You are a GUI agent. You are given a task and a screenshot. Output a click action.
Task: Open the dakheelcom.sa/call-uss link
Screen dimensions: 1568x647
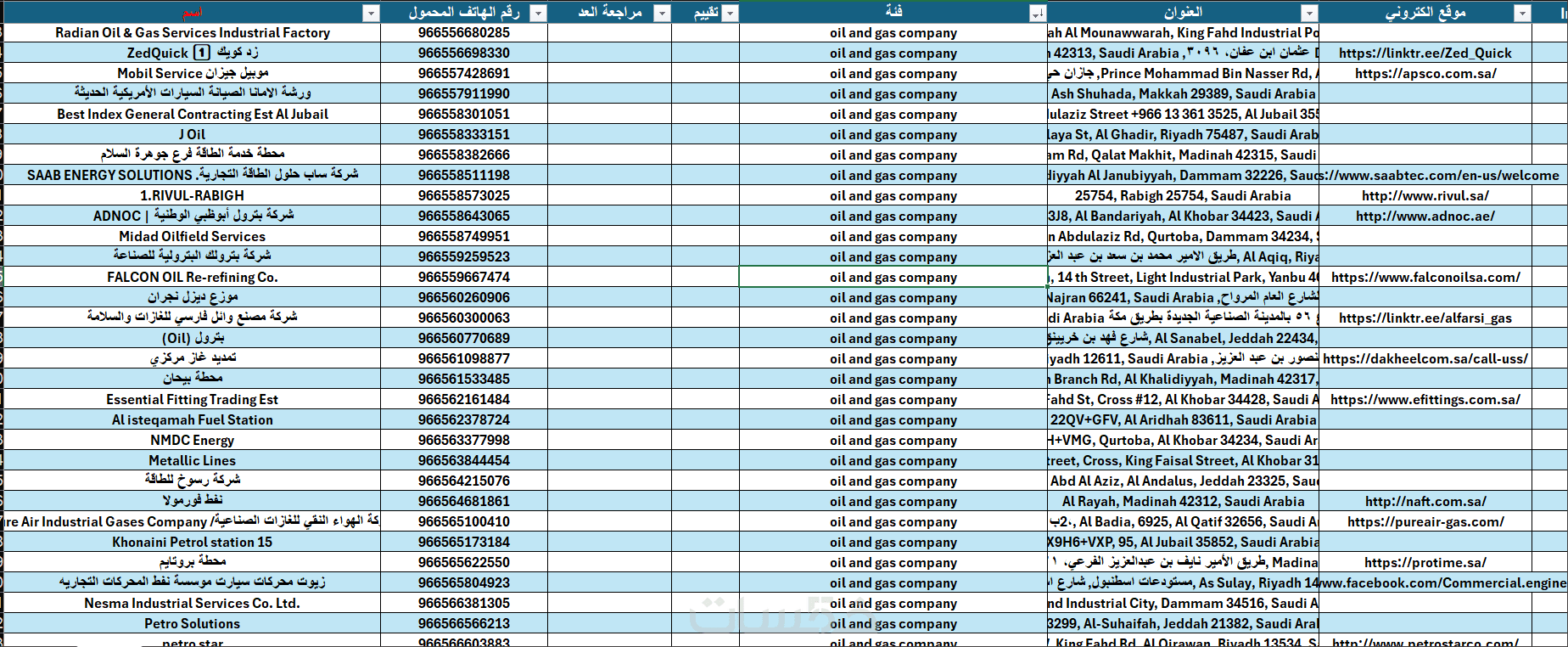pyautogui.click(x=1425, y=358)
